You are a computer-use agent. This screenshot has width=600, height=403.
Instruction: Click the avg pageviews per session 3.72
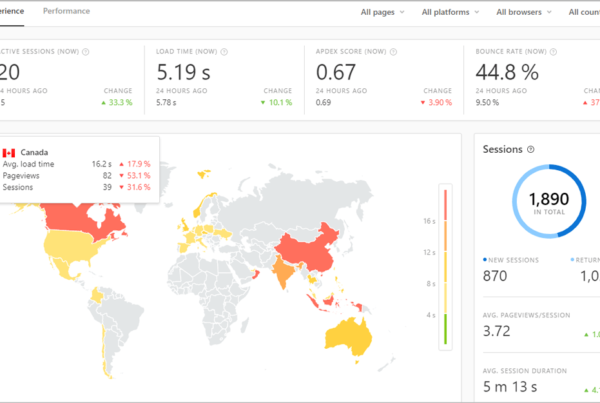click(x=496, y=331)
